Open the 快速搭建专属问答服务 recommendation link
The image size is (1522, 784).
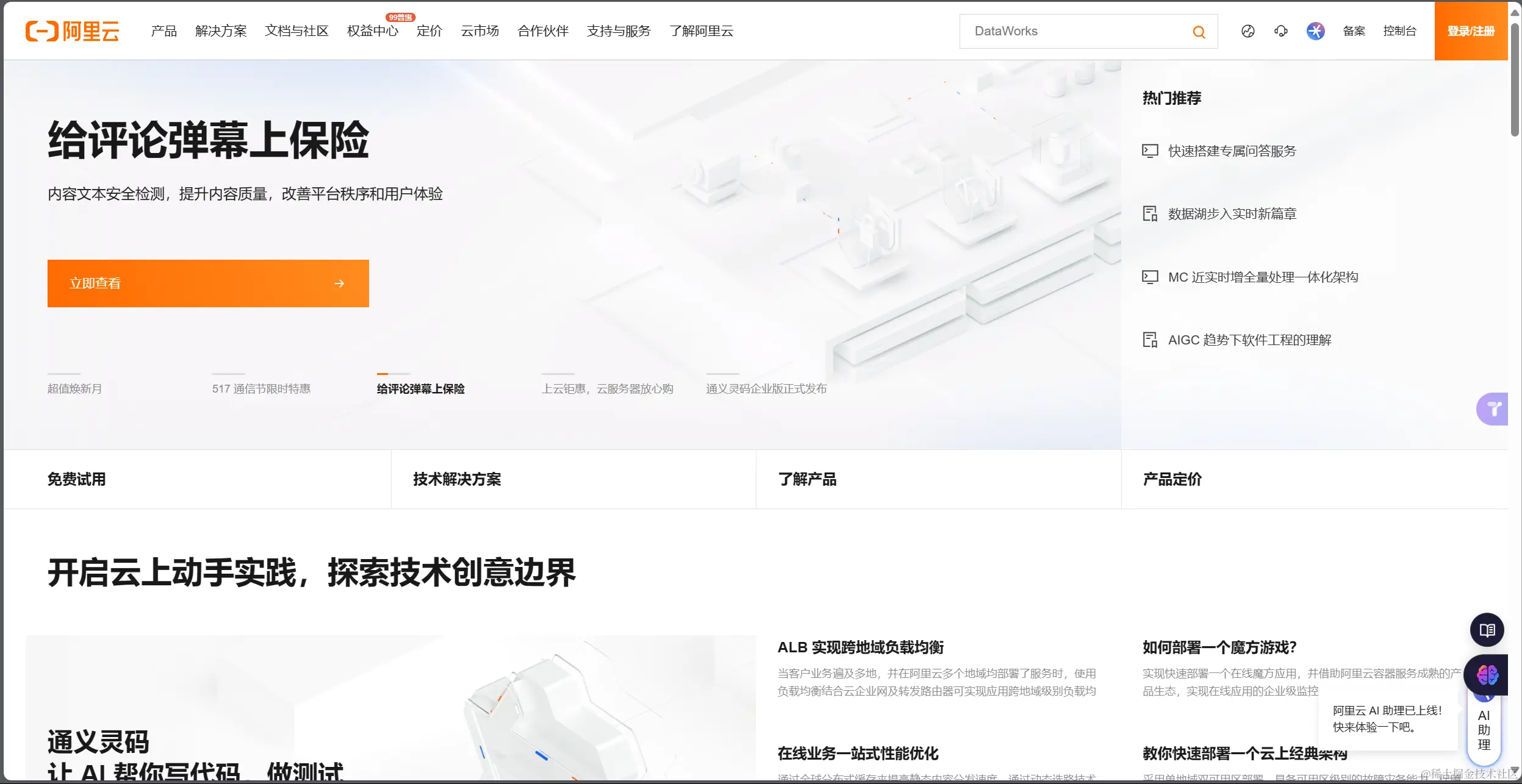(x=1232, y=151)
